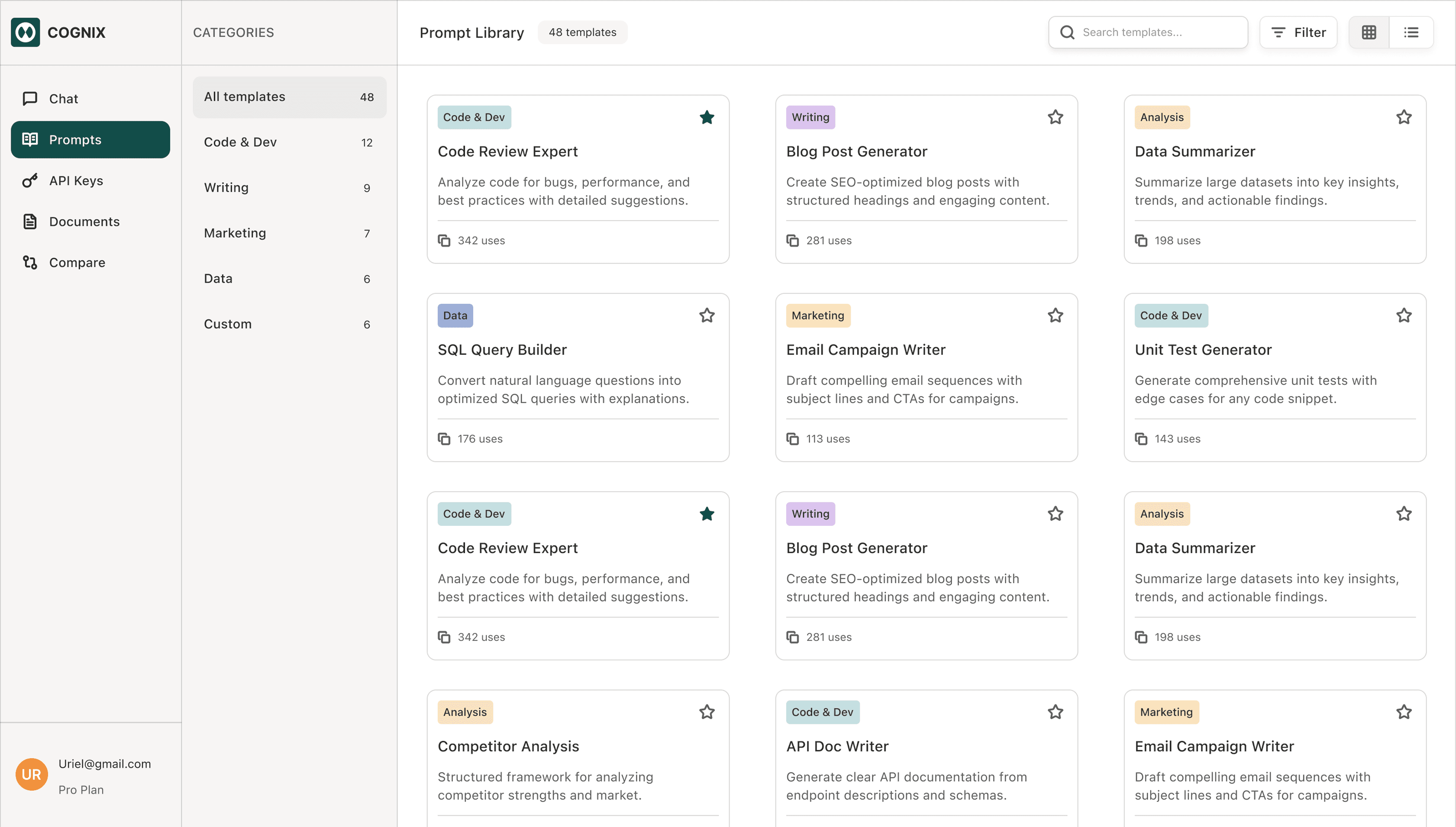1456x827 pixels.
Task: Open the Competitor Analysis template card
Action: 508,746
